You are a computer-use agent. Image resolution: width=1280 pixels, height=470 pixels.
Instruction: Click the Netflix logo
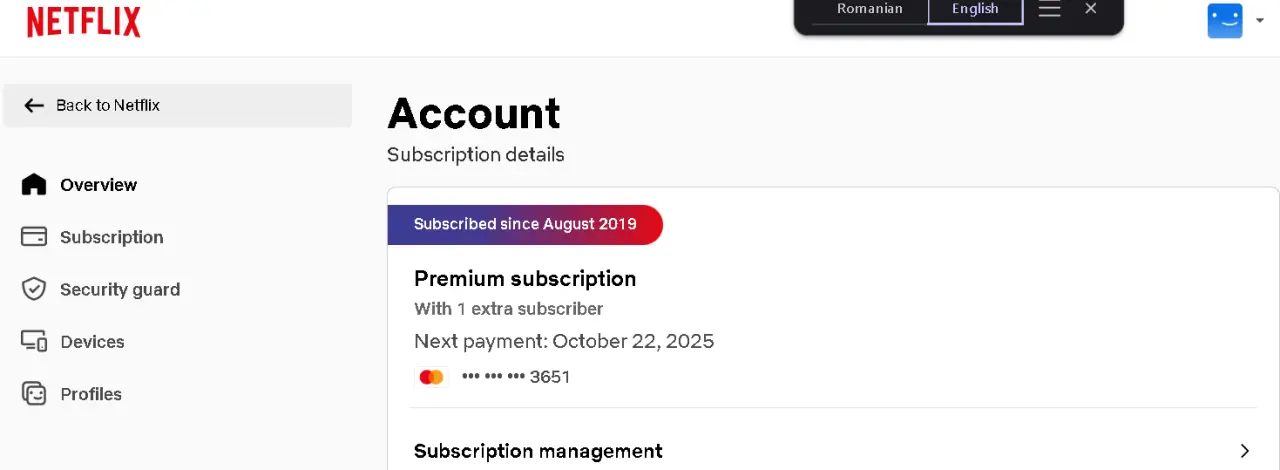(84, 21)
